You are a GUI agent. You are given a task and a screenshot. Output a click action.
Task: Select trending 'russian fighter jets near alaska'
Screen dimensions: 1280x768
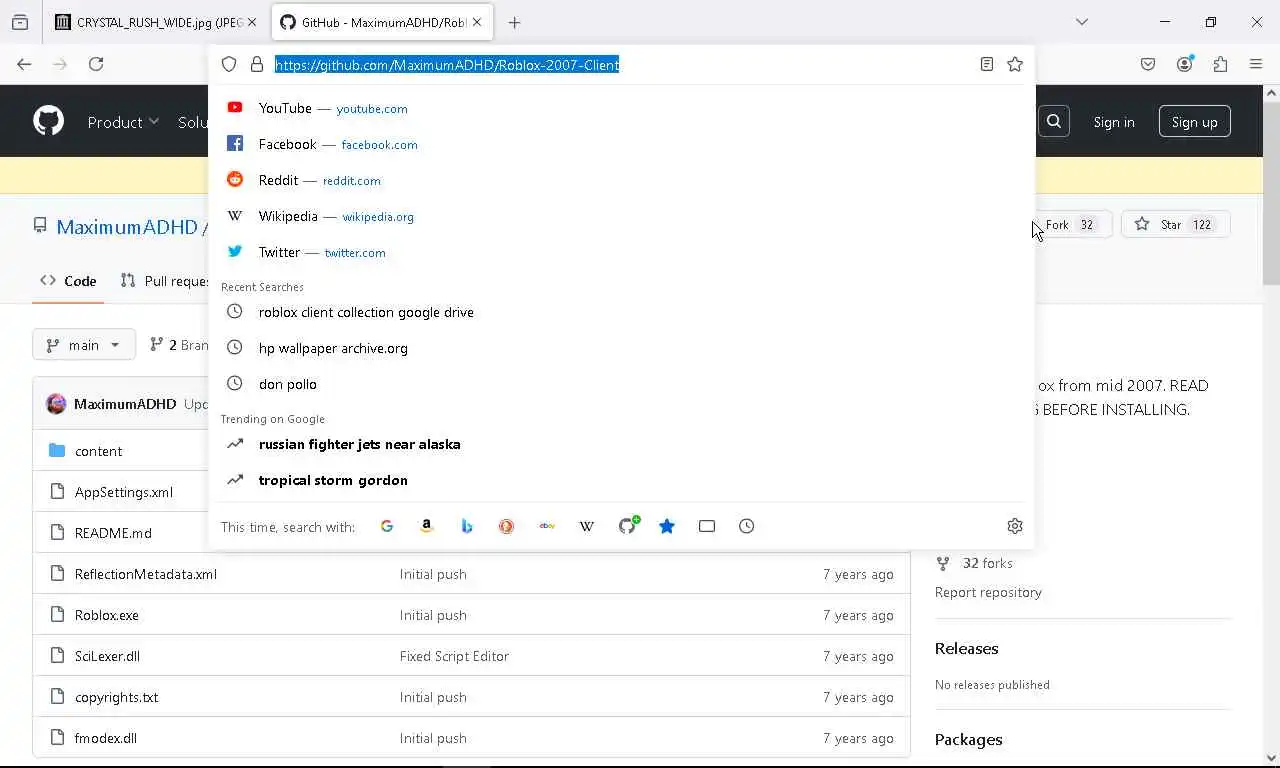tap(621, 444)
